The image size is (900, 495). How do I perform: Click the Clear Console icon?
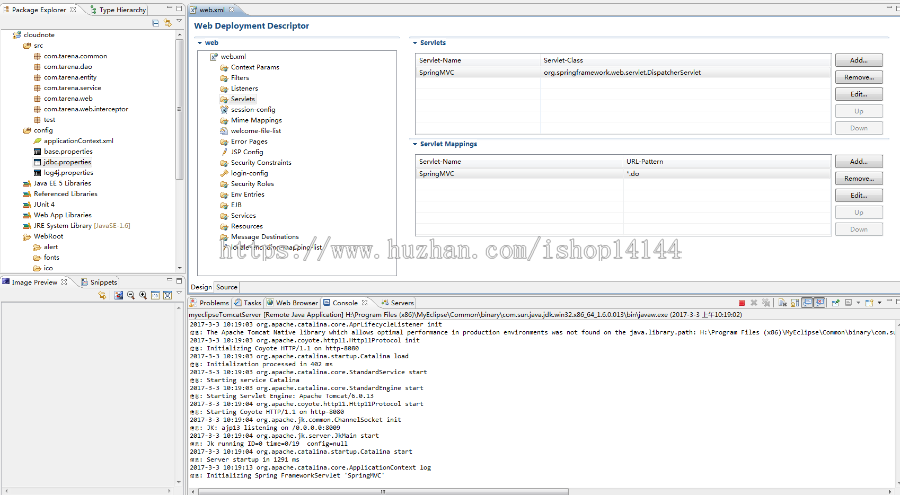pos(783,302)
